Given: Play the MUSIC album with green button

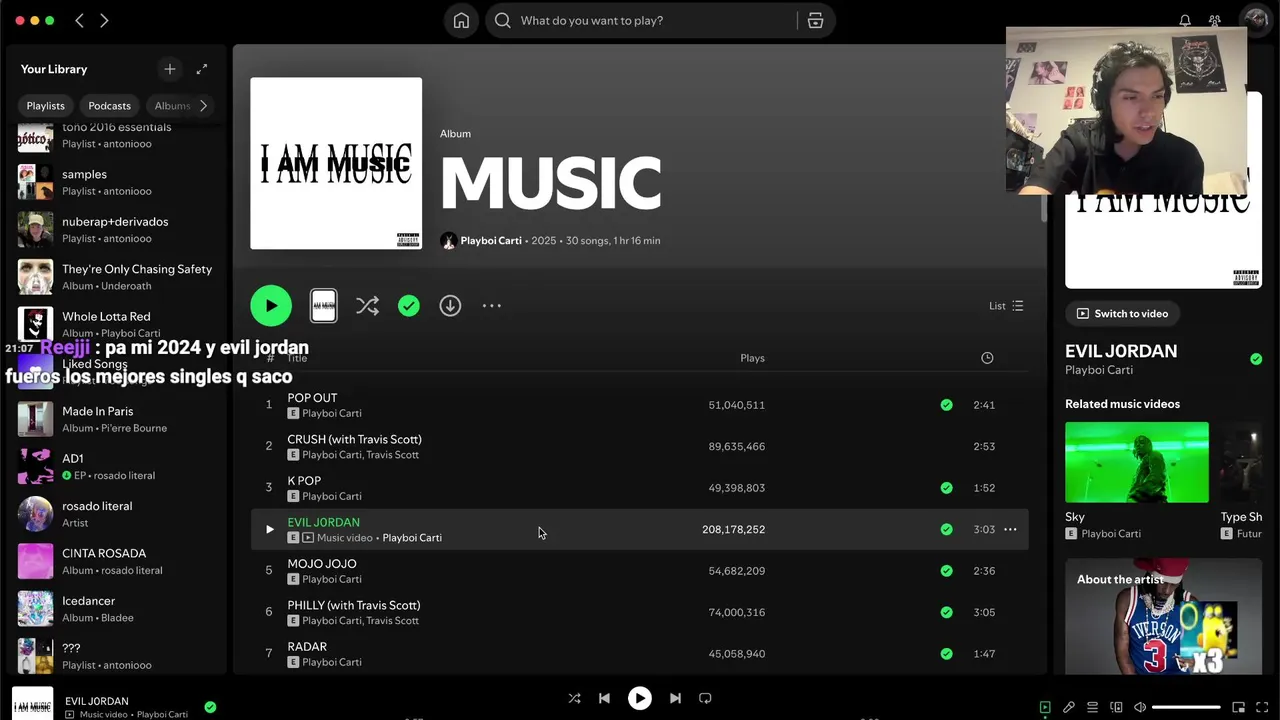Looking at the screenshot, I should click(x=271, y=306).
